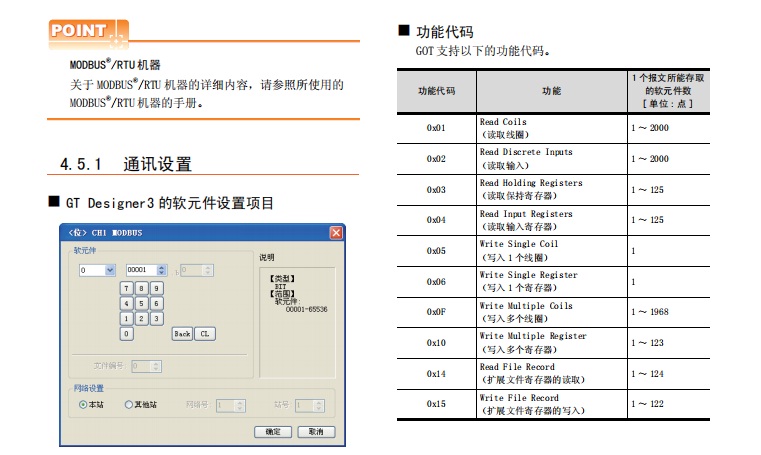Select the 其他站 radio option
Image resolution: width=761 pixels, height=455 pixels.
click(x=129, y=405)
